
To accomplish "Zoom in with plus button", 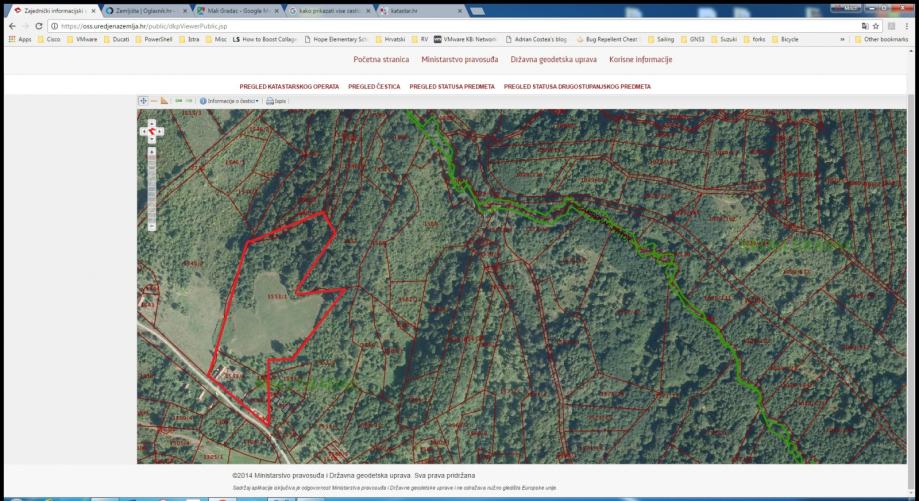I will coord(152,151).
